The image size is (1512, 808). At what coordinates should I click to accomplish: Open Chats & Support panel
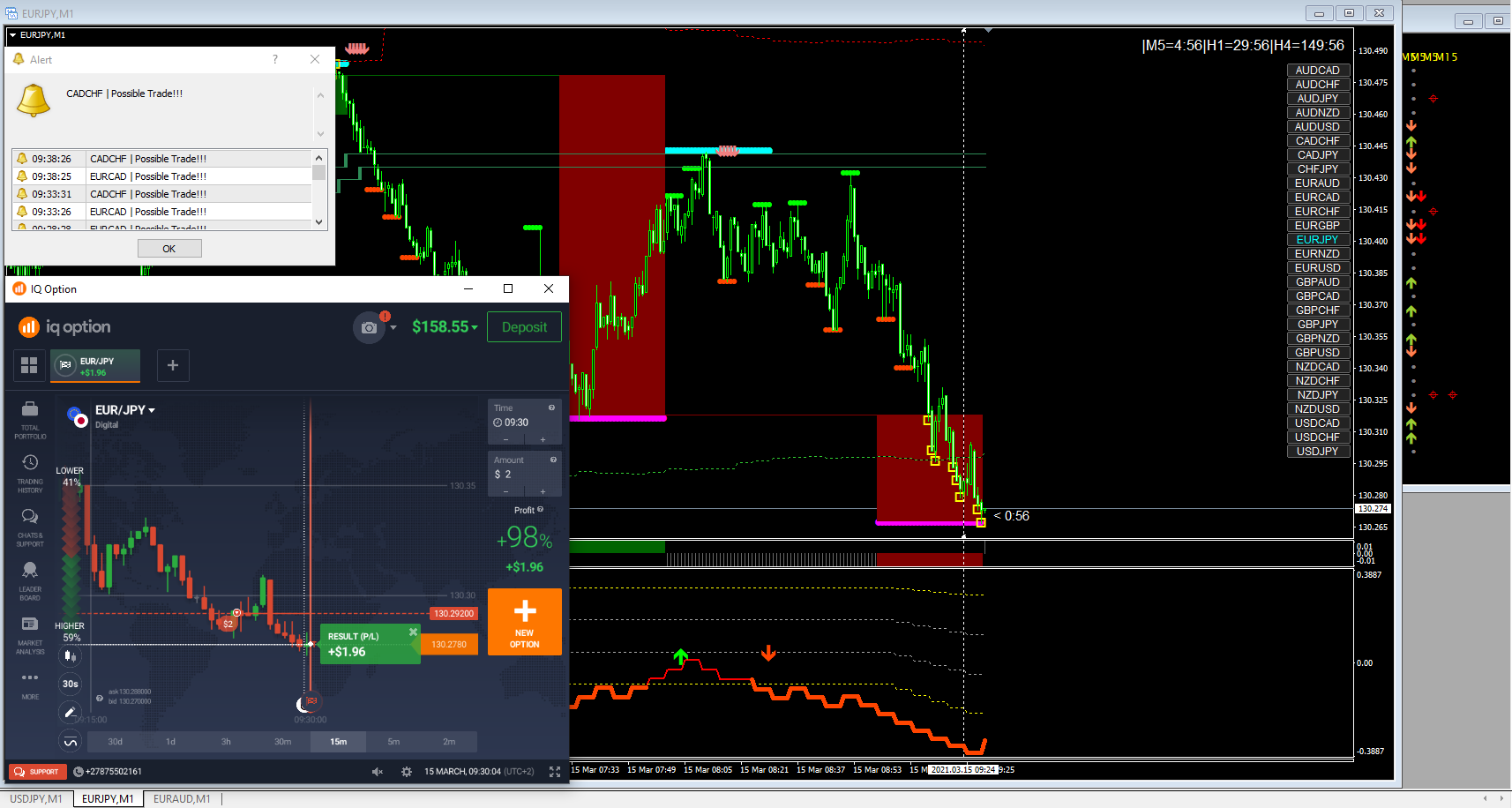pos(30,527)
